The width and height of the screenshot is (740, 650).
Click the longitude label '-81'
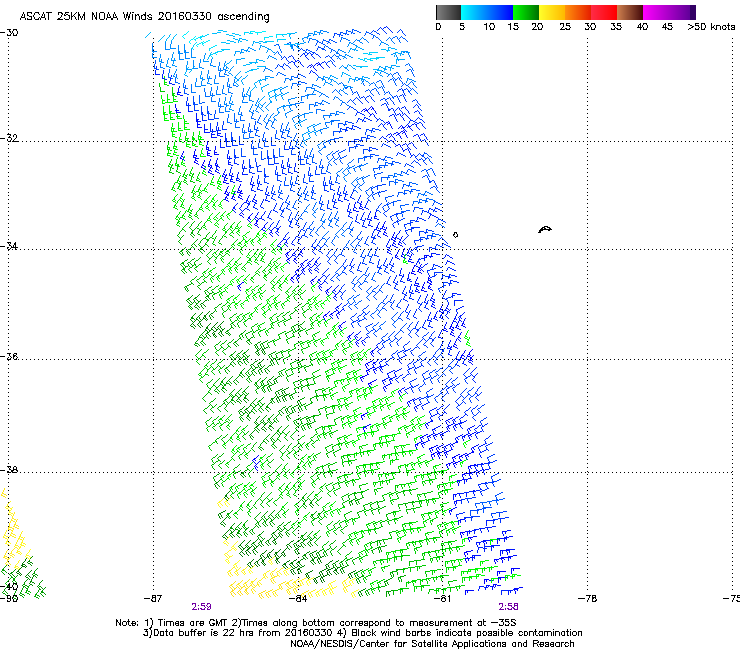[x=443, y=599]
